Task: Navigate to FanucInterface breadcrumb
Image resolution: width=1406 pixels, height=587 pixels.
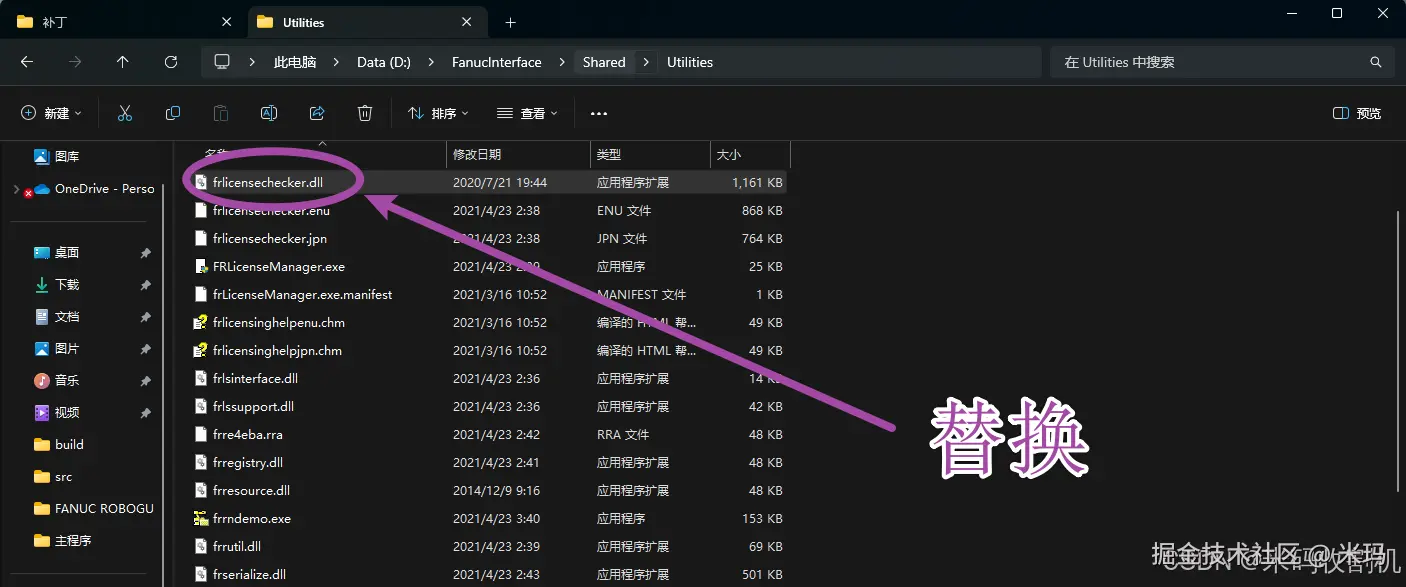Action: pyautogui.click(x=497, y=62)
